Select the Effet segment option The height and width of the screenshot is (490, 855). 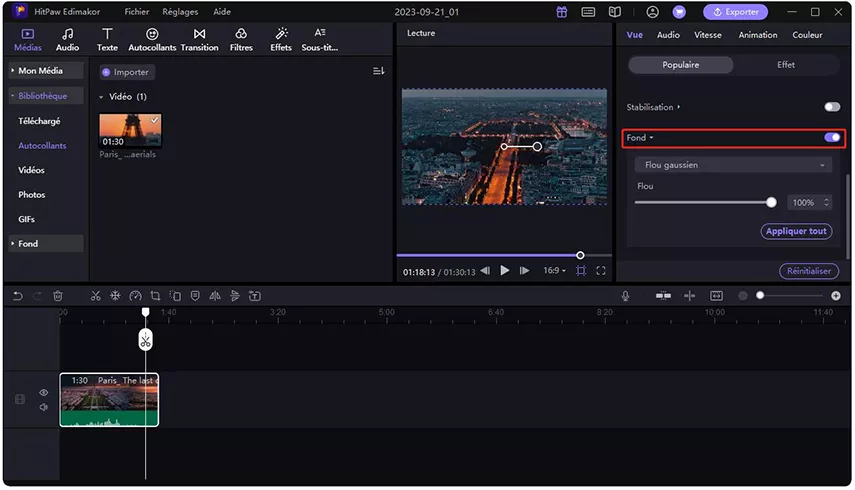coord(785,65)
